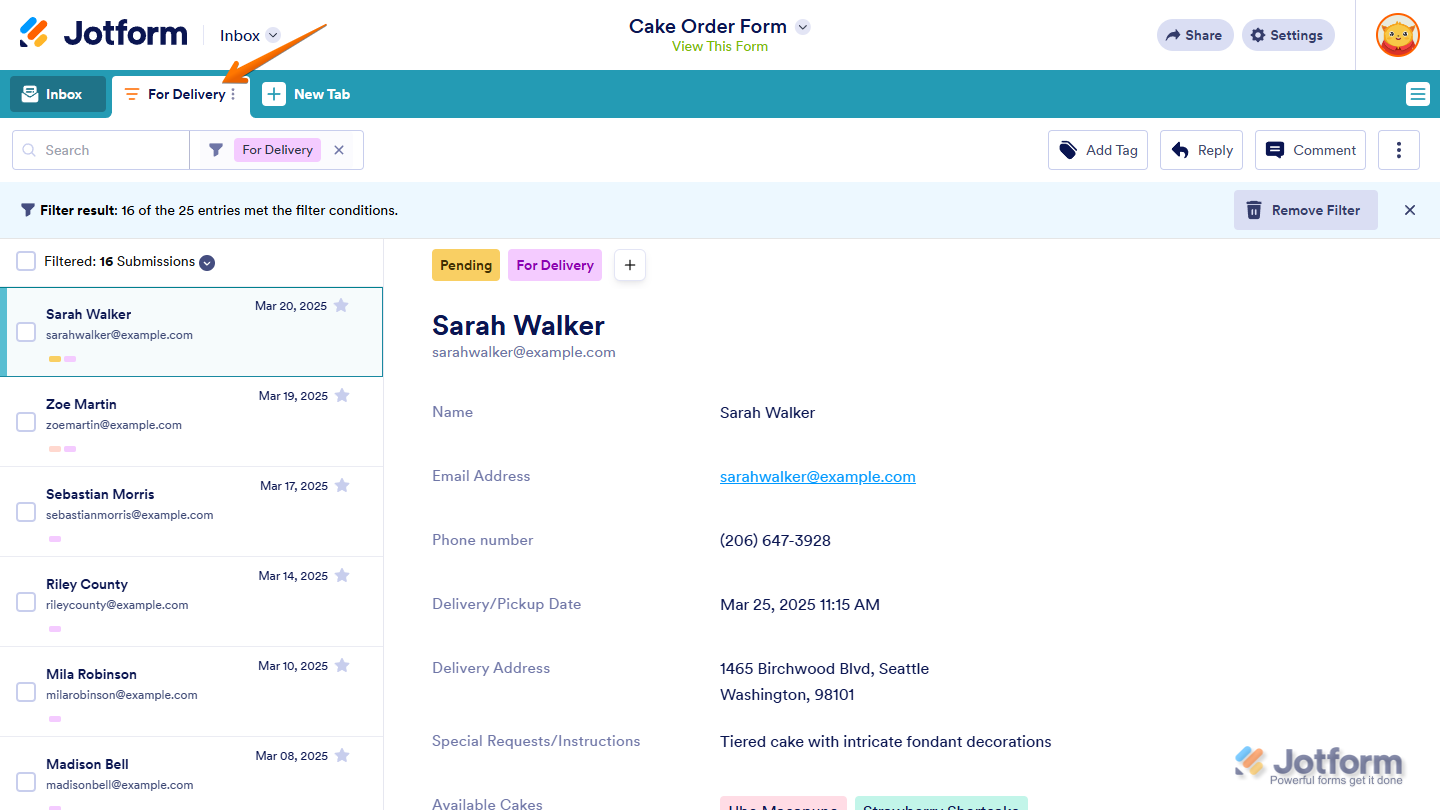Click the Reply button
1440x810 pixels.
(1201, 149)
